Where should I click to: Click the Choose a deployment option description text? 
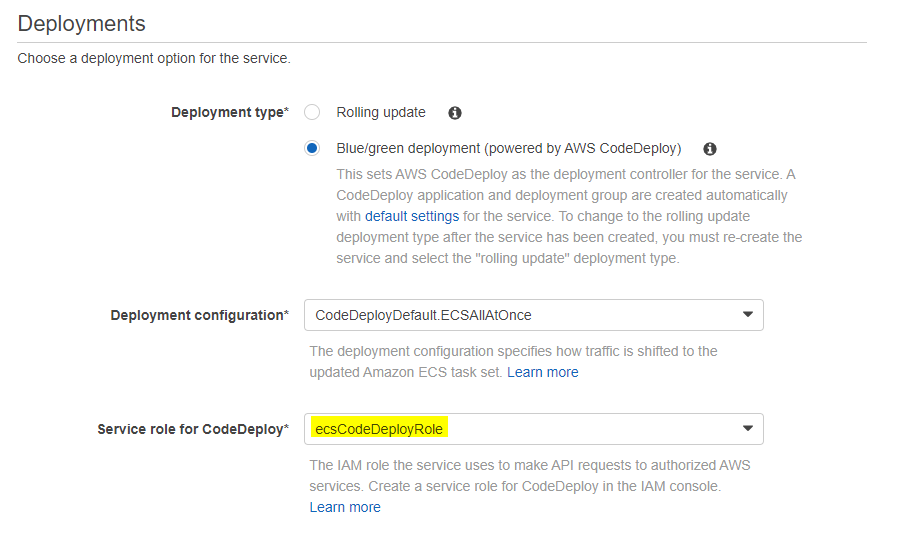pos(154,59)
